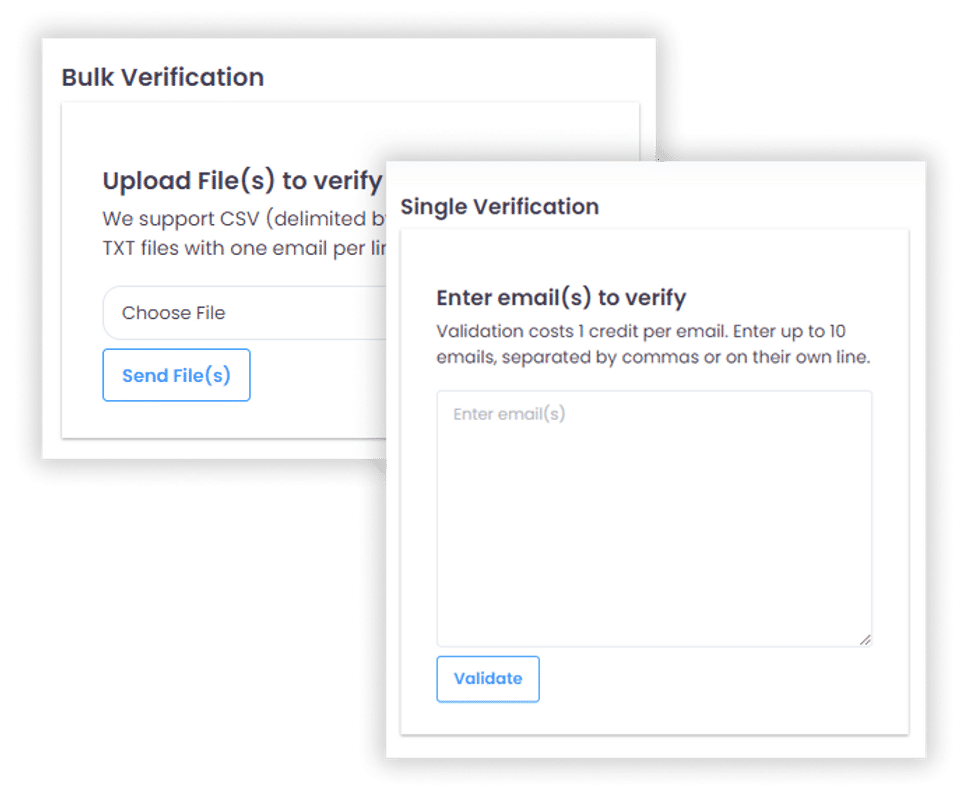Click the 'separated by commas' text line
960x792 pixels.
[x=653, y=357]
